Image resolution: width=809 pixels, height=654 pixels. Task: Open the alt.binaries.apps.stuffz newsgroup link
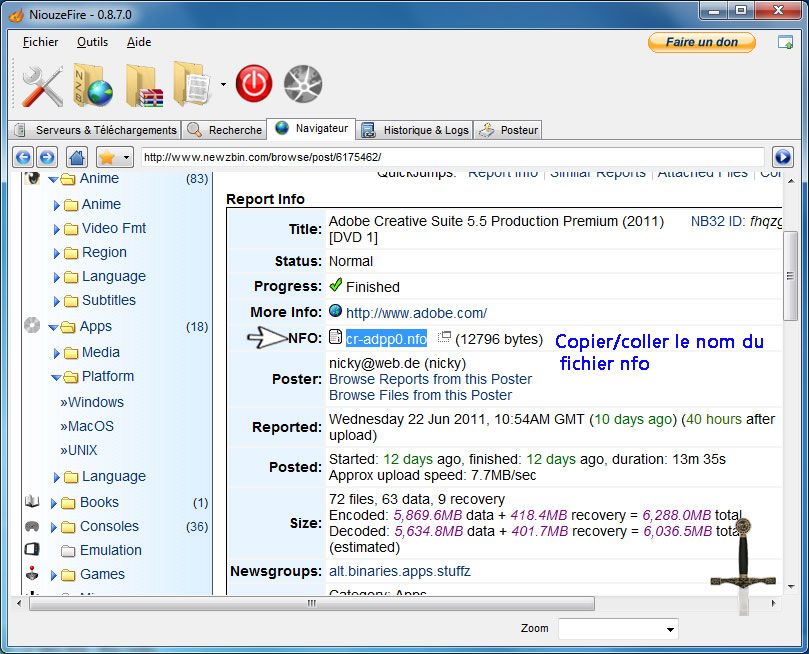click(400, 571)
